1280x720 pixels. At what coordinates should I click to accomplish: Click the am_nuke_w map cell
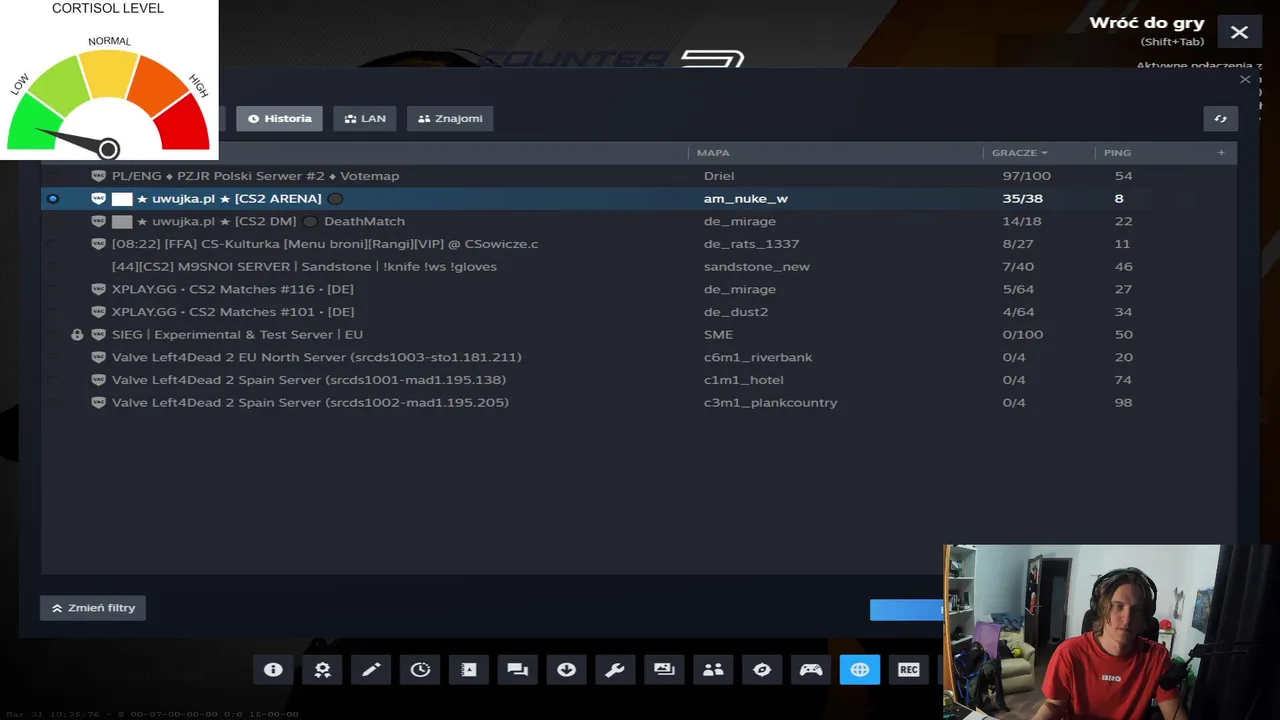[746, 199]
